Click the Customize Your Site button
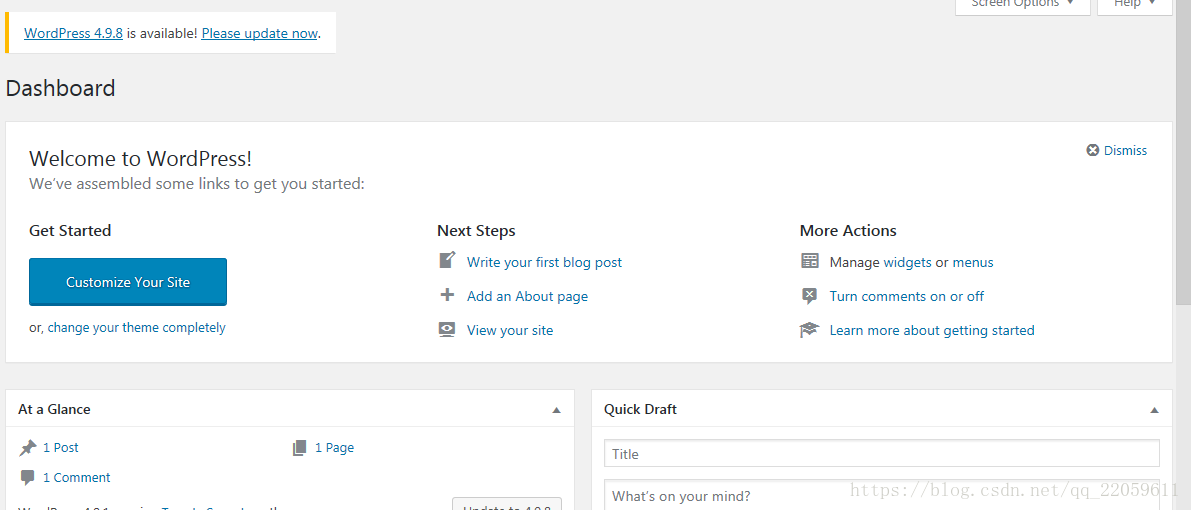 point(128,282)
